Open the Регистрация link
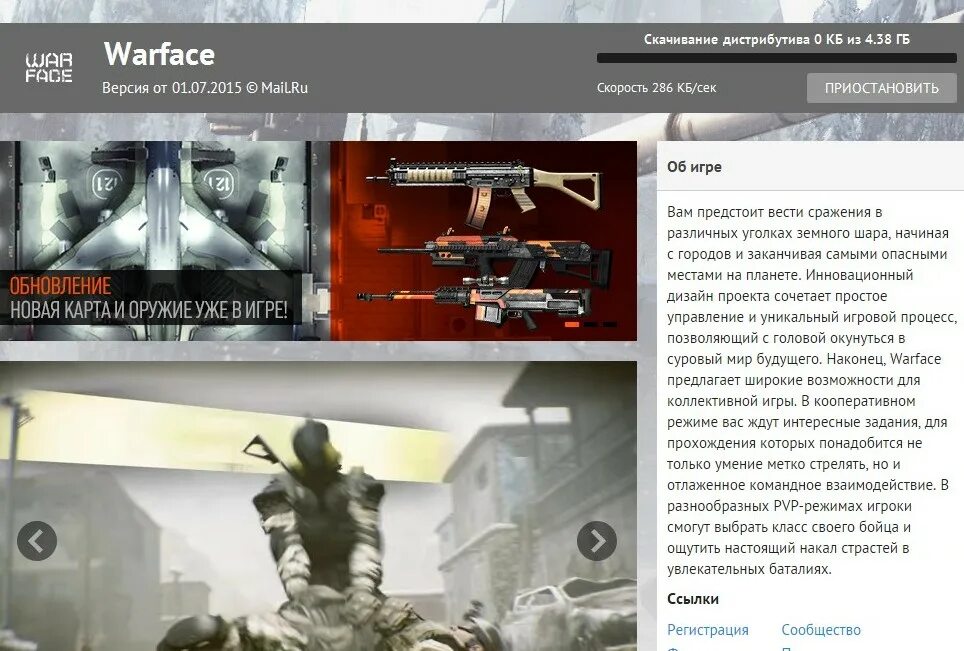Image resolution: width=964 pixels, height=651 pixels. (709, 630)
